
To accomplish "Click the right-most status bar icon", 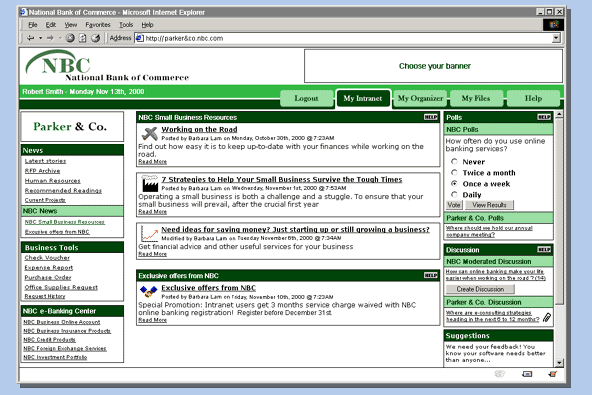I will click(x=553, y=374).
